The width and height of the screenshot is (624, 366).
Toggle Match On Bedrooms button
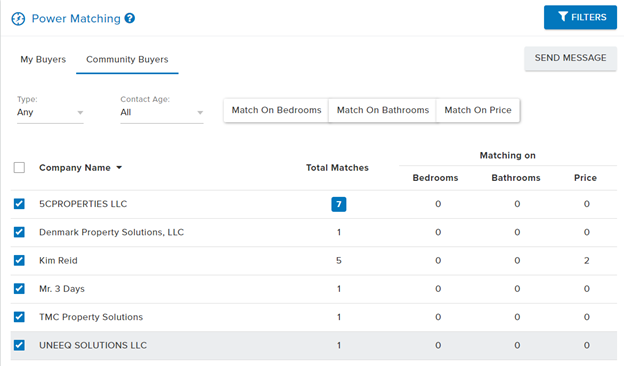tap(276, 110)
